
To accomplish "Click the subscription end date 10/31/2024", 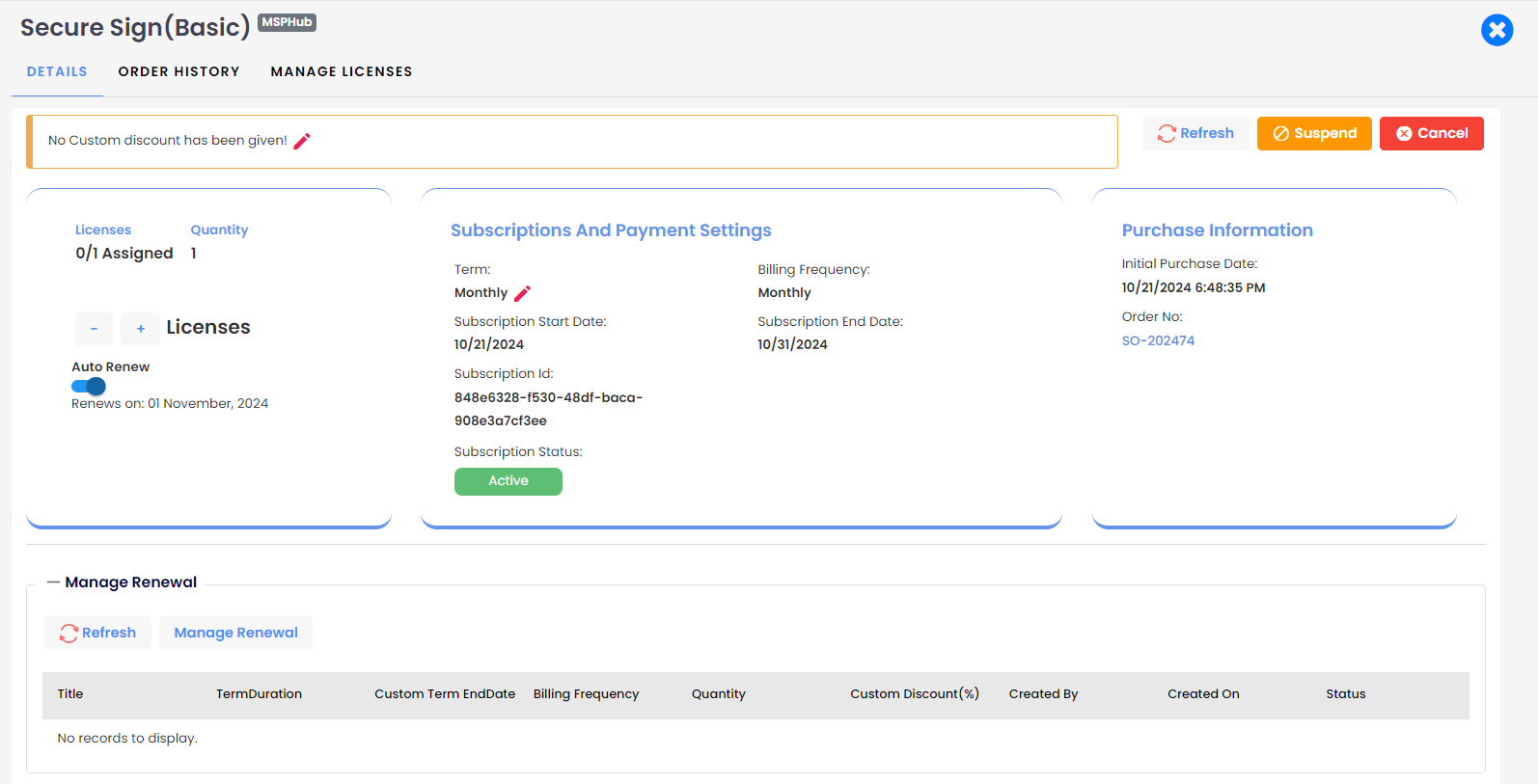I will point(792,344).
